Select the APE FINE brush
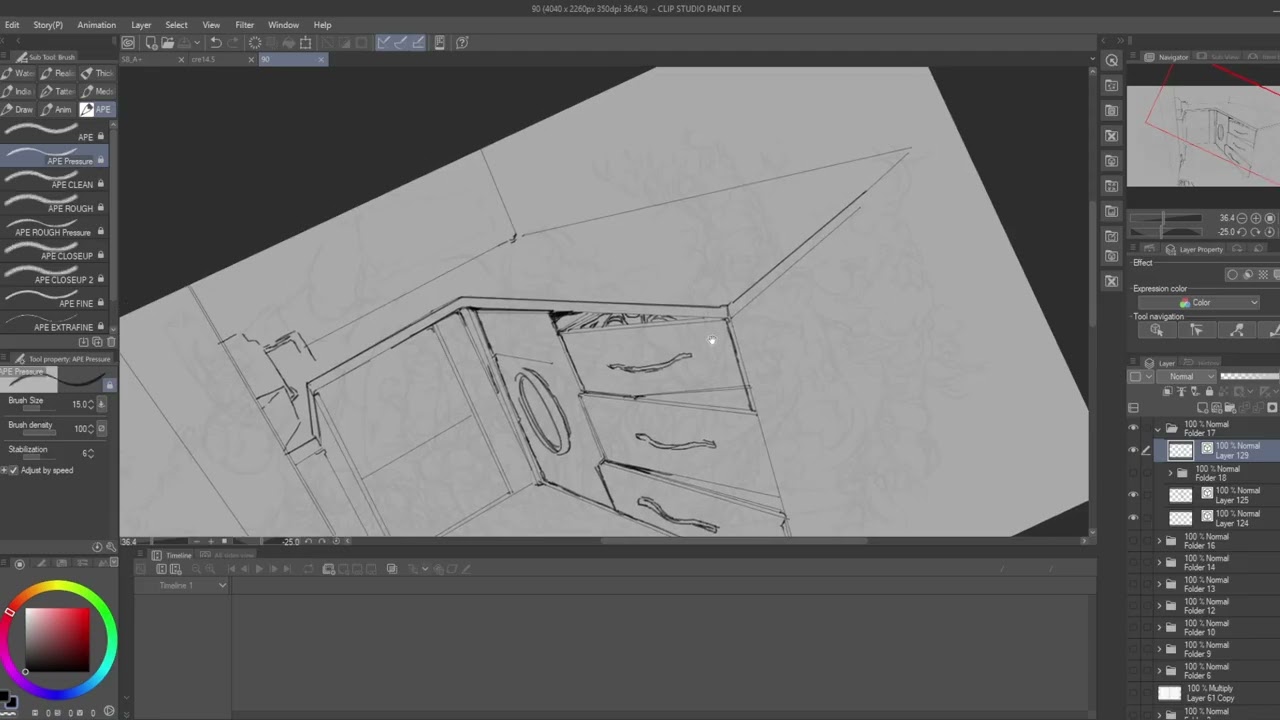 (x=54, y=299)
